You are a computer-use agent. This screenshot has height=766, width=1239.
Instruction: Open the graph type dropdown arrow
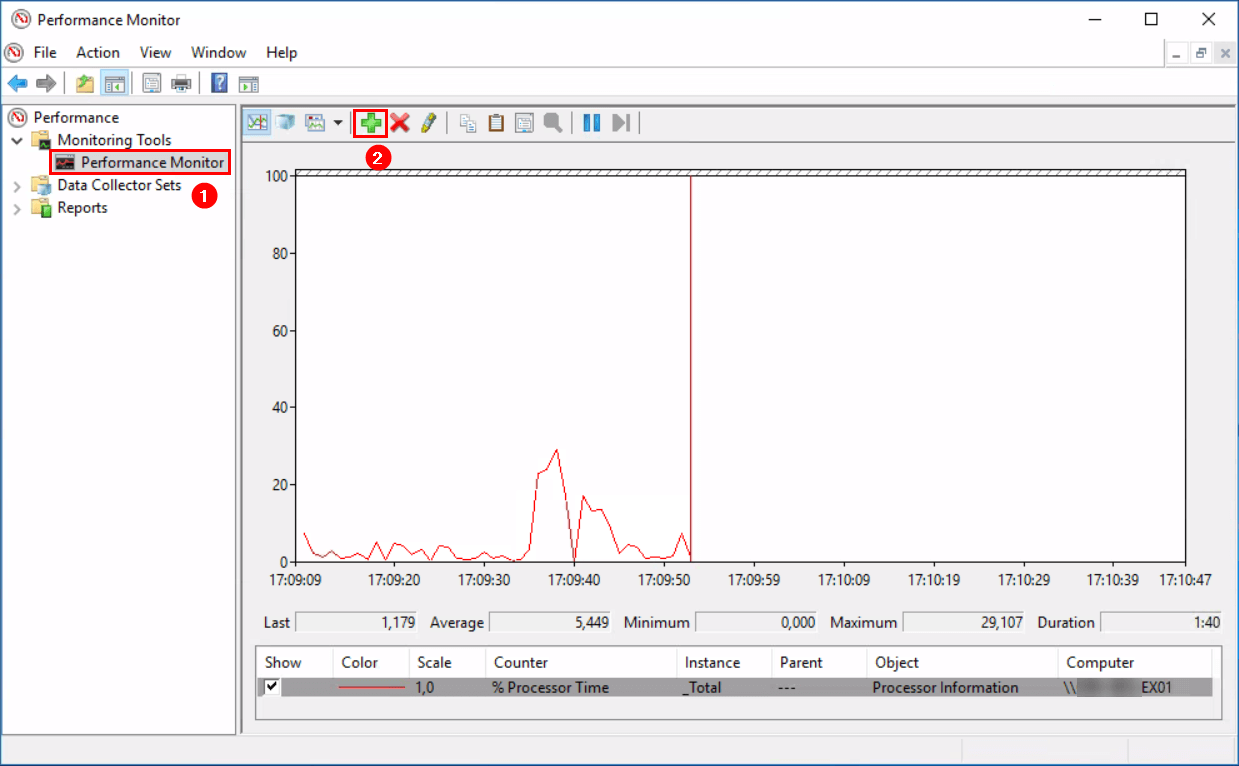click(x=338, y=122)
